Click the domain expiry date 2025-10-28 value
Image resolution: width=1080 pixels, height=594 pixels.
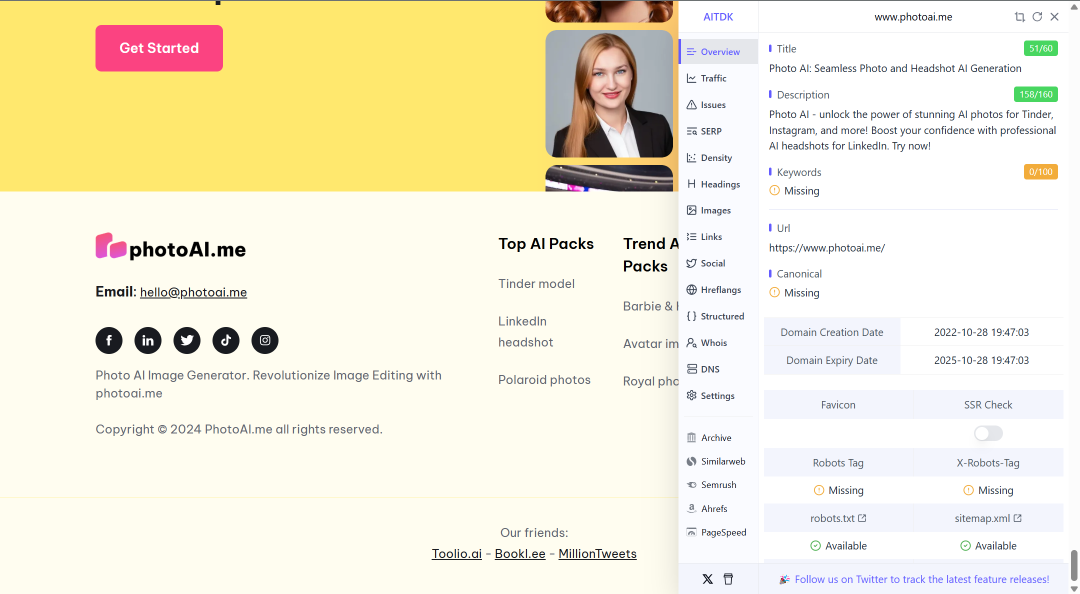(x=982, y=360)
